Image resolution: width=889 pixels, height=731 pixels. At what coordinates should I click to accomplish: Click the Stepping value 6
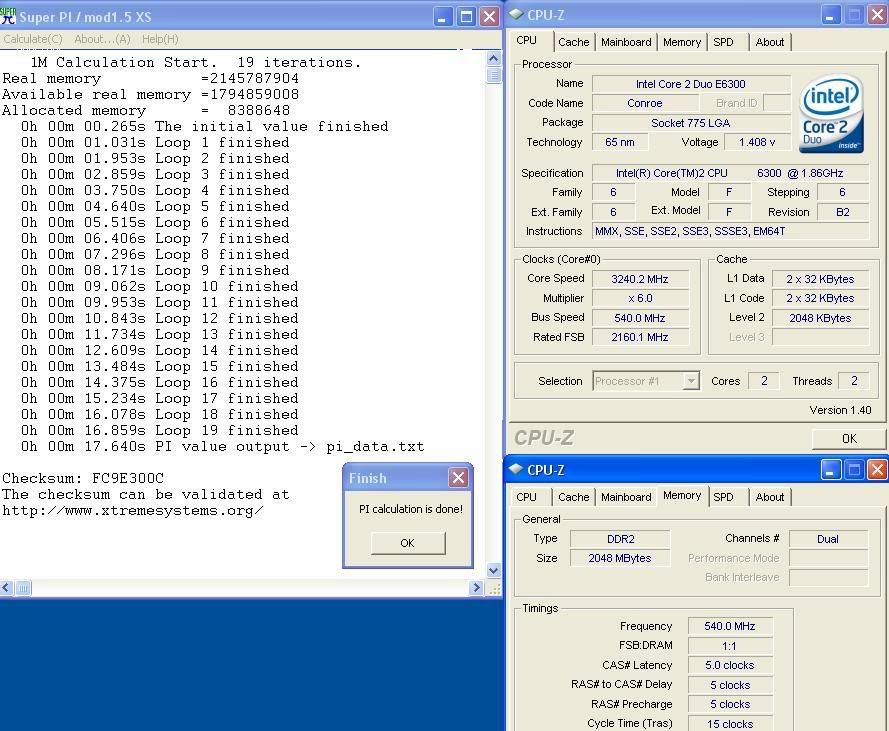coord(843,192)
